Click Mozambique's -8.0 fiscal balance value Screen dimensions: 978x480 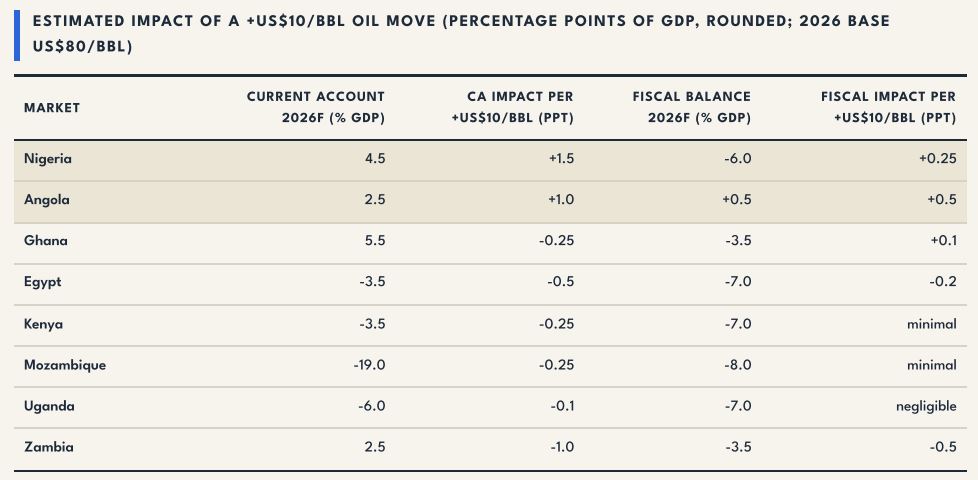(738, 365)
